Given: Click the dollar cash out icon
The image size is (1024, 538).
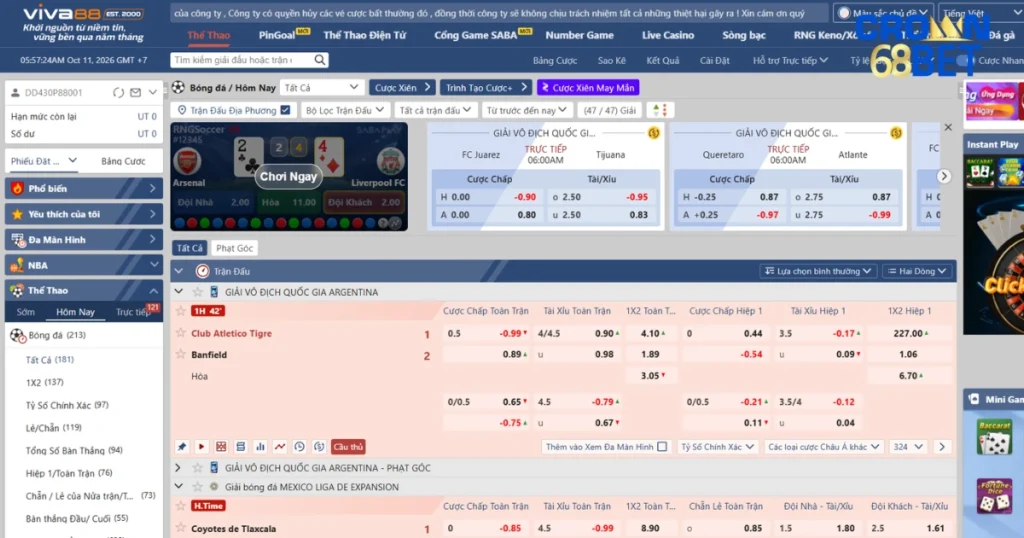Looking at the screenshot, I should tap(319, 447).
